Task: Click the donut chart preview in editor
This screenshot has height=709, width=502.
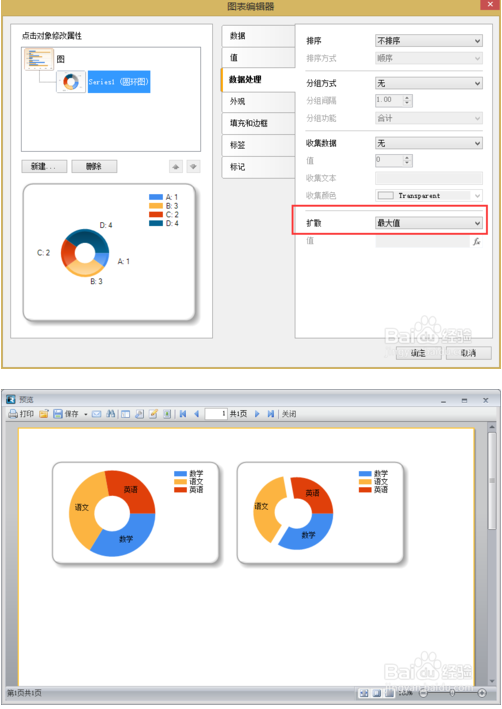Action: [x=85, y=253]
